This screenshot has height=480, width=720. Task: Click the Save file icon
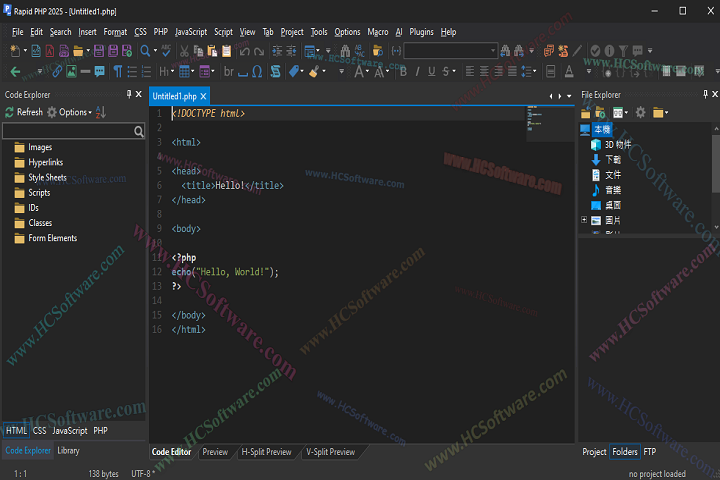99,51
